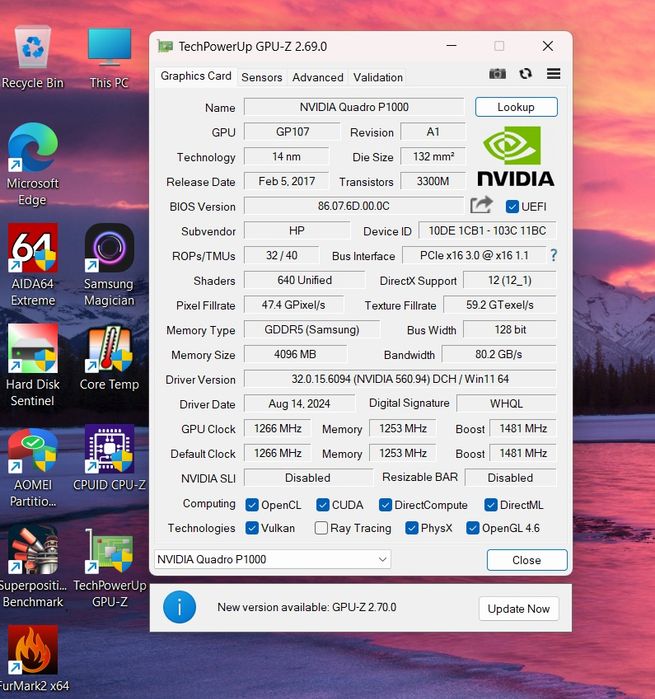
Task: Click the GPU-Z refresh icon
Action: pyautogui.click(x=526, y=74)
